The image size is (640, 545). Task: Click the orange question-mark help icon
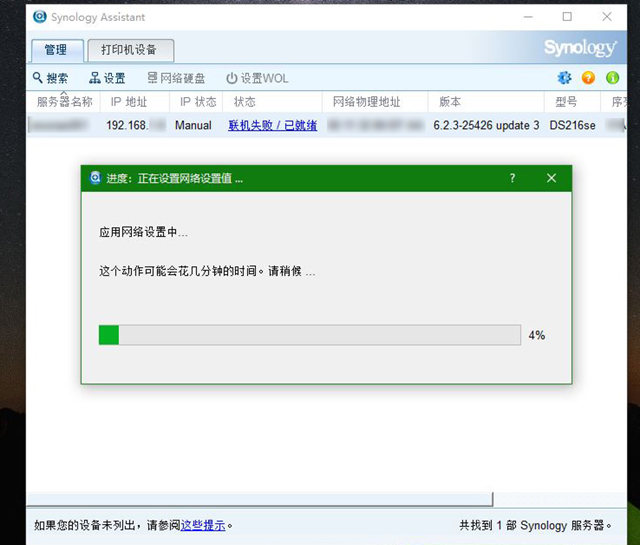pos(588,78)
